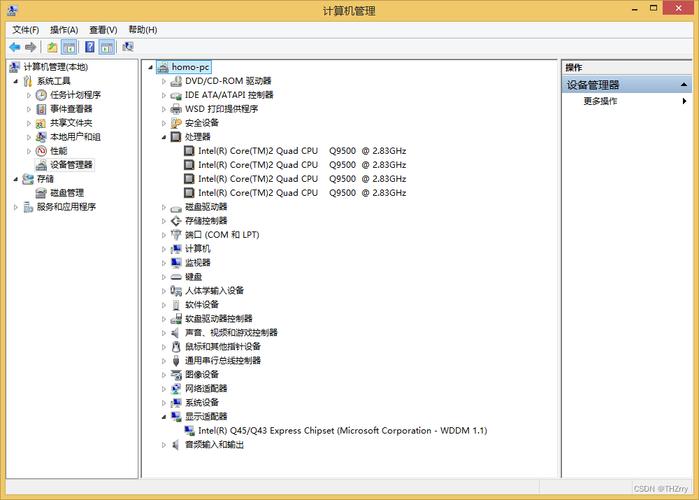The width and height of the screenshot is (699, 500).
Task: Select the 存储控制器 category
Action: point(206,221)
